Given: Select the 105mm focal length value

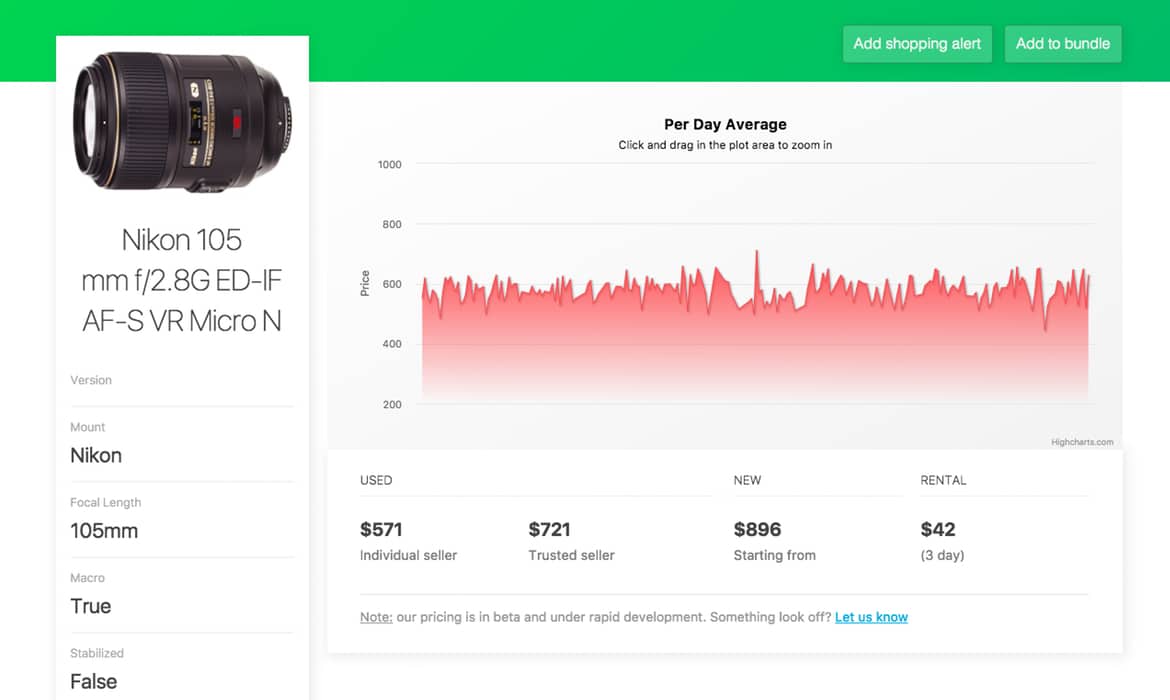Looking at the screenshot, I should pos(104,531).
